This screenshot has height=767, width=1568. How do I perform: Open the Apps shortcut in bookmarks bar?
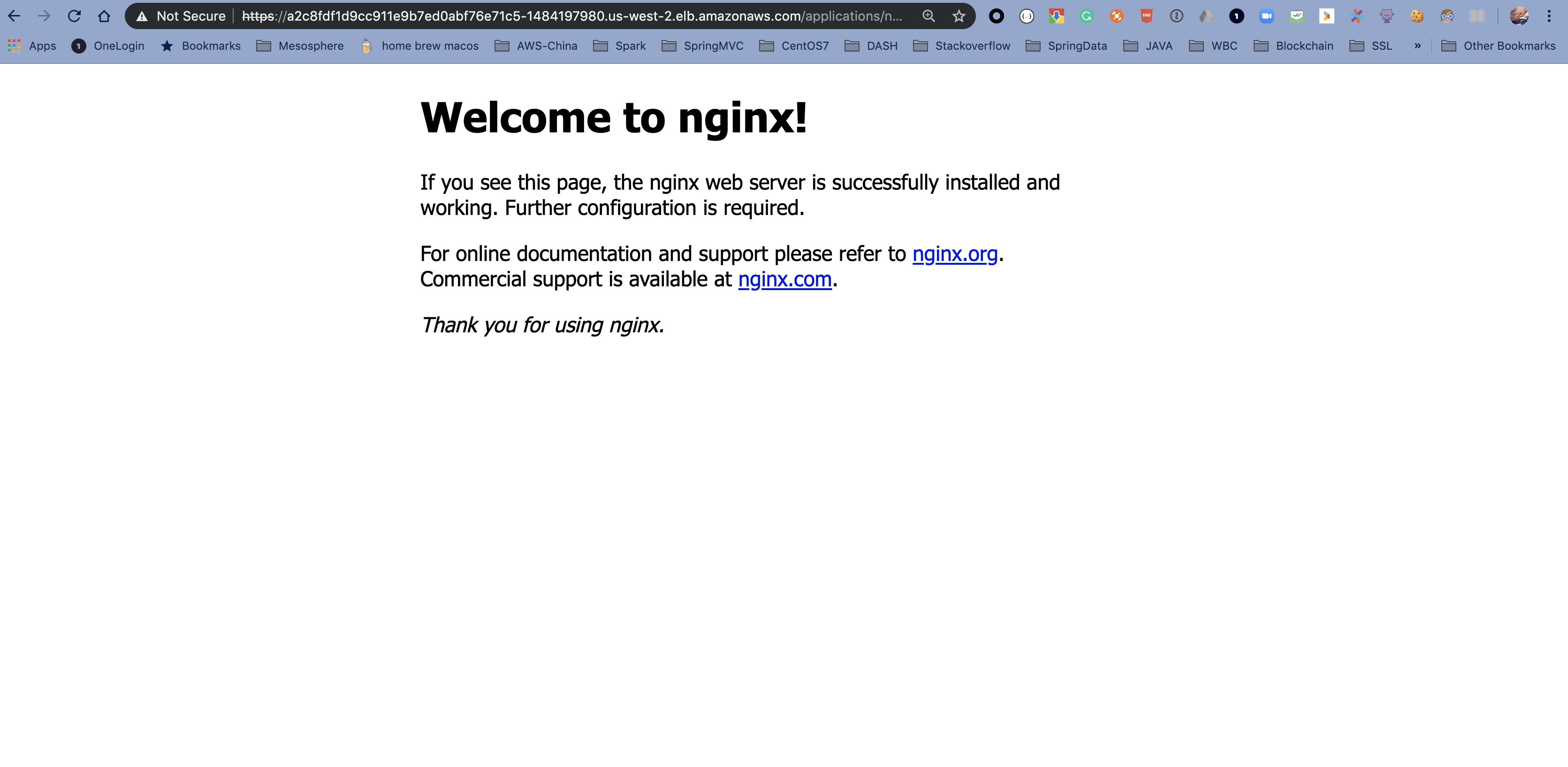31,46
